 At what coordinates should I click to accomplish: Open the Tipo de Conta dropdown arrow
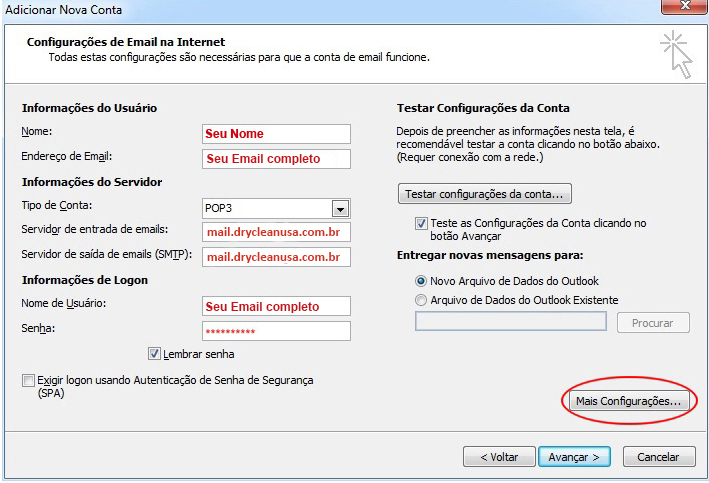tap(340, 209)
